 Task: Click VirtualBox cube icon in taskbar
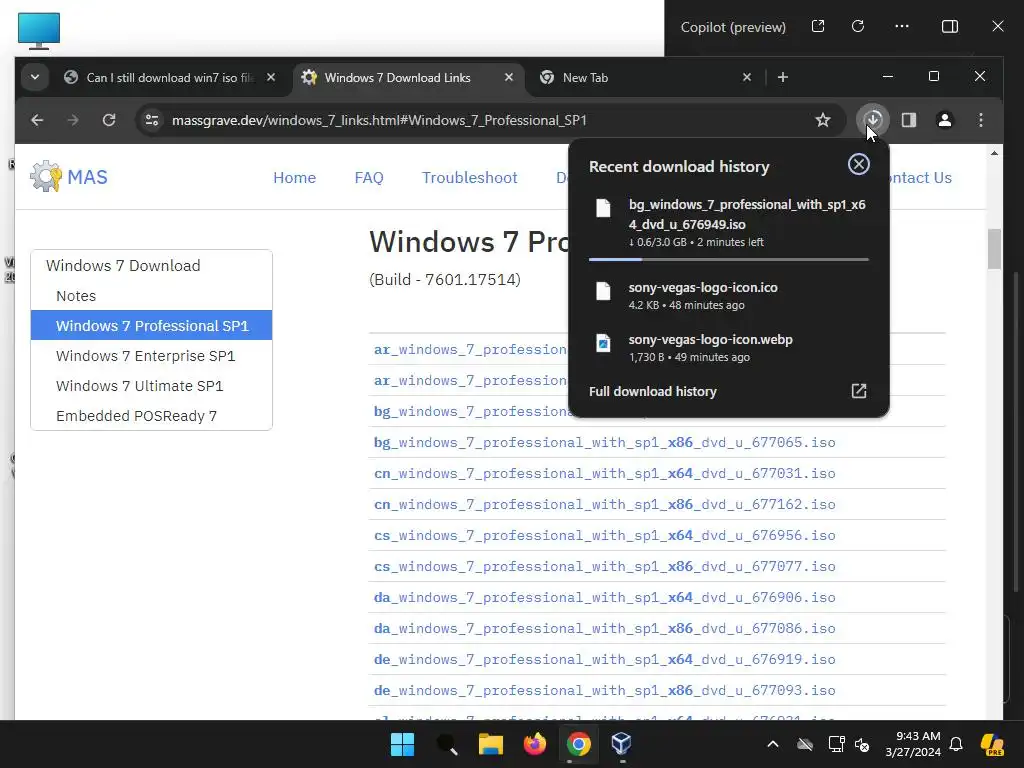[621, 744]
